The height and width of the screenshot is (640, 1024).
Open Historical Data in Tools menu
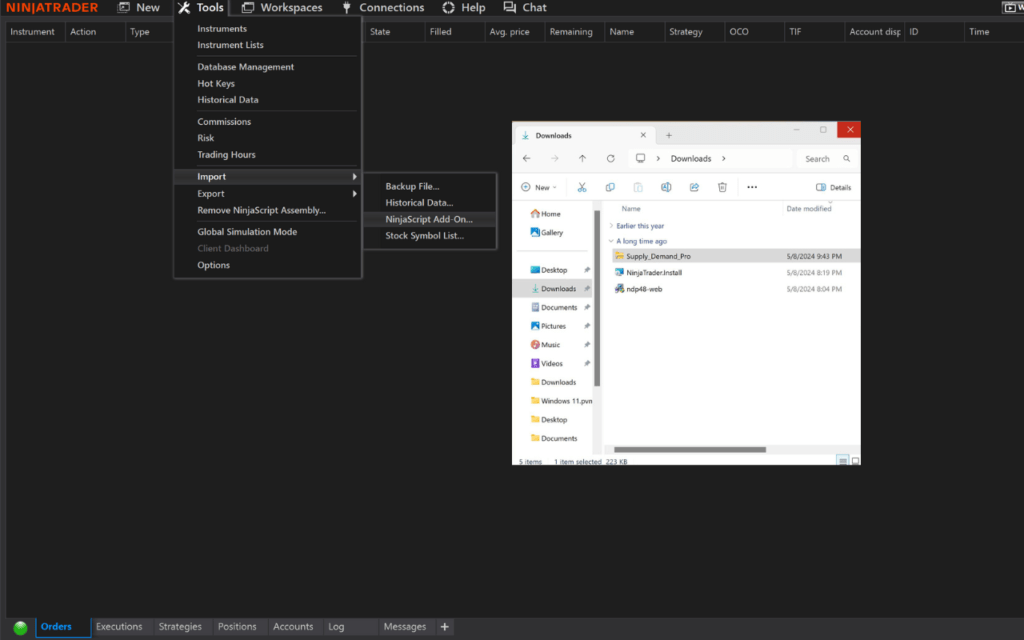(x=228, y=100)
